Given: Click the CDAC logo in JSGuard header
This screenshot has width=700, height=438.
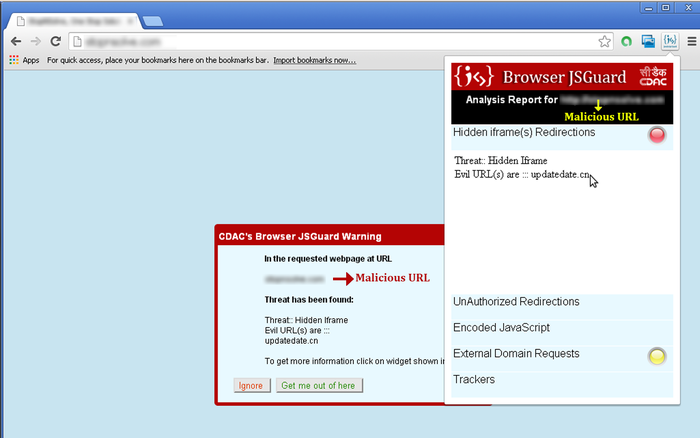Looking at the screenshot, I should 653,77.
